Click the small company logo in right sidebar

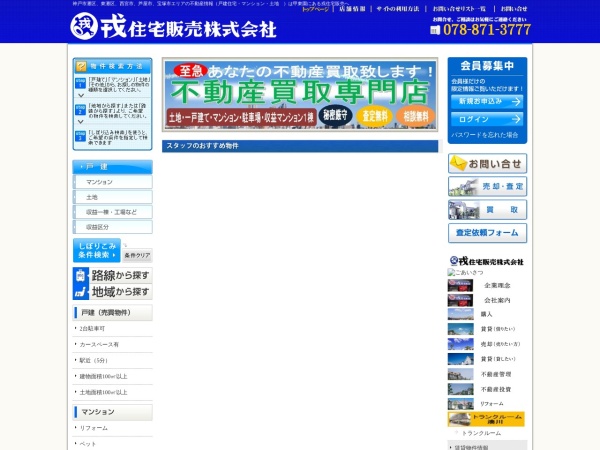coord(487,261)
